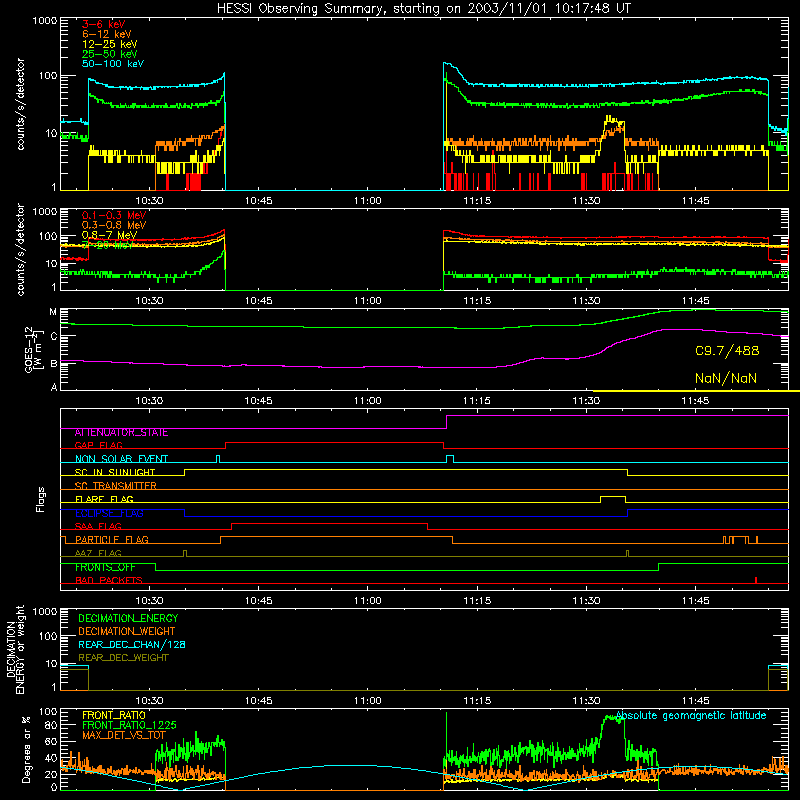Select the 50-100 keV legend label
The height and width of the screenshot is (800, 800).
(x=113, y=64)
